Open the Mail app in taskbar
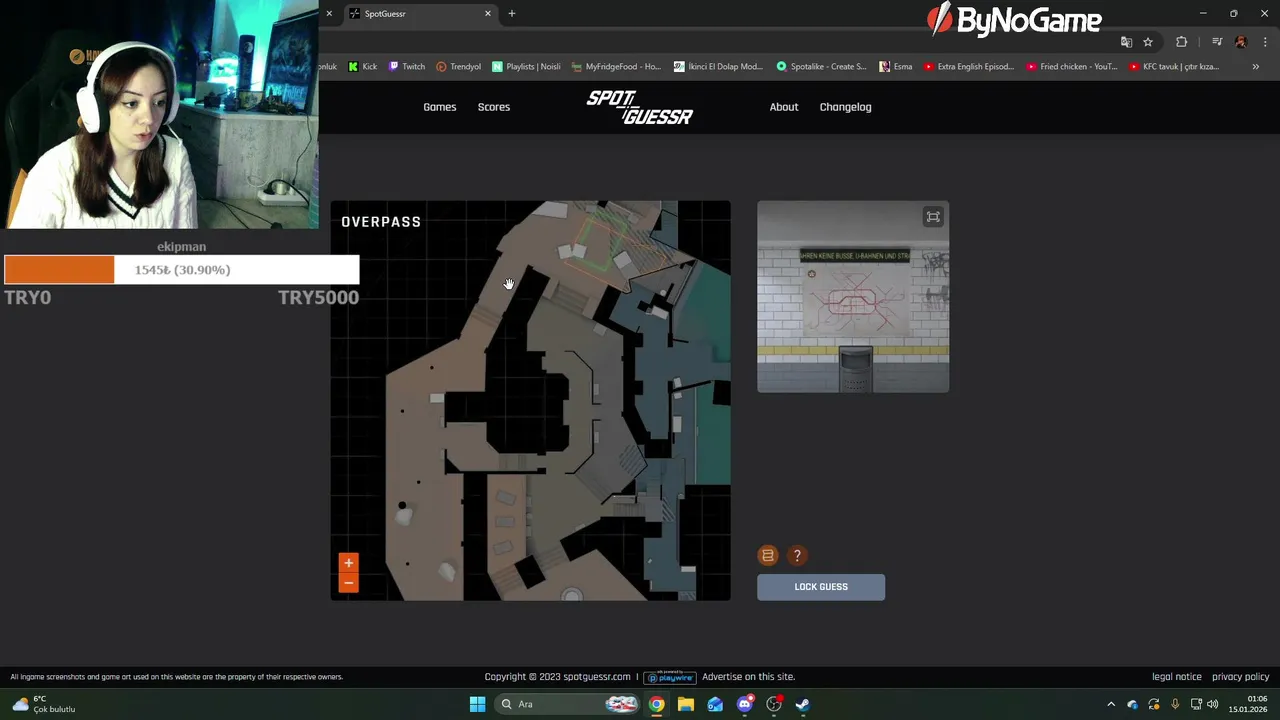This screenshot has width=1280, height=720. click(715, 704)
